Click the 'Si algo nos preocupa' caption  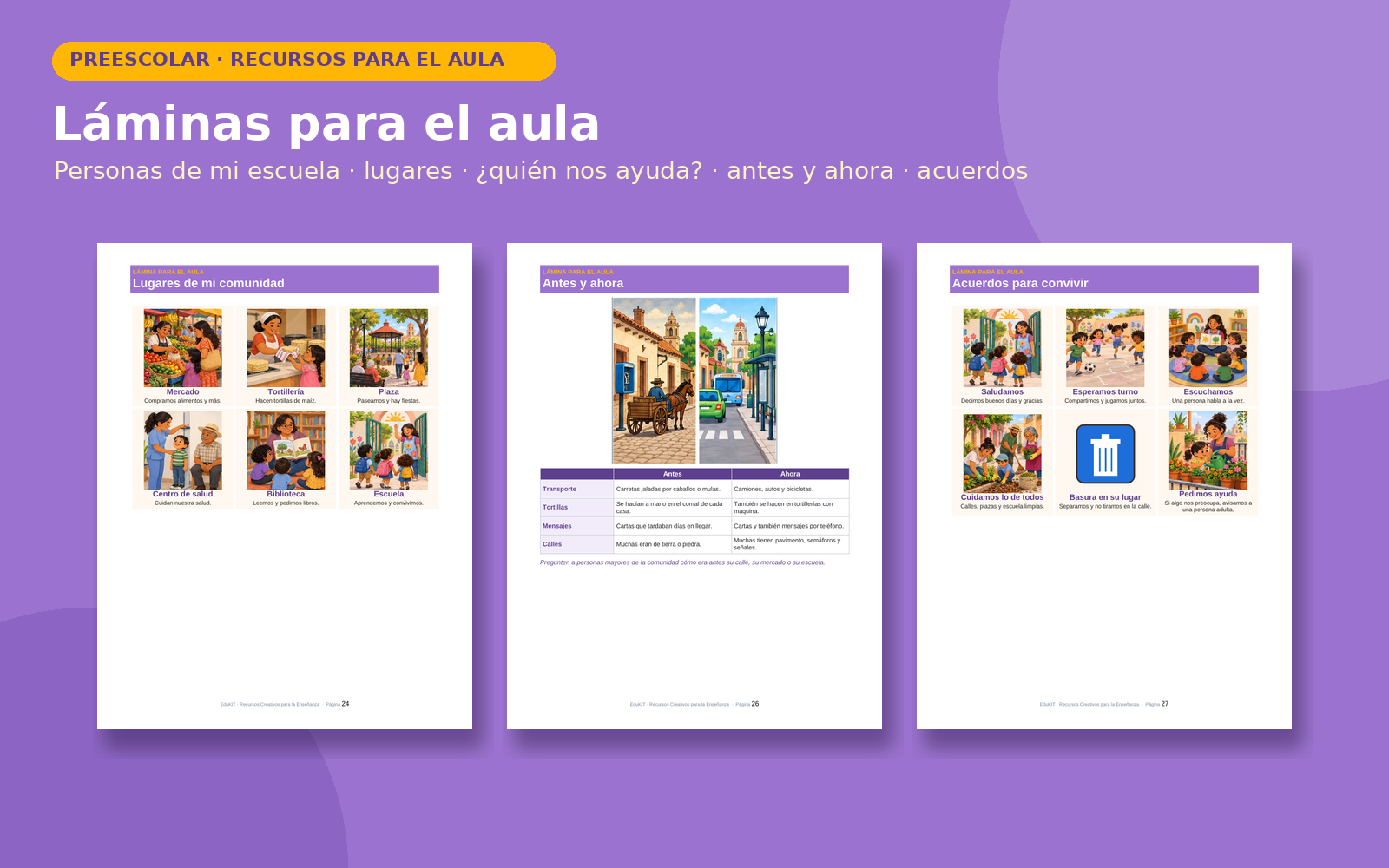click(1208, 506)
